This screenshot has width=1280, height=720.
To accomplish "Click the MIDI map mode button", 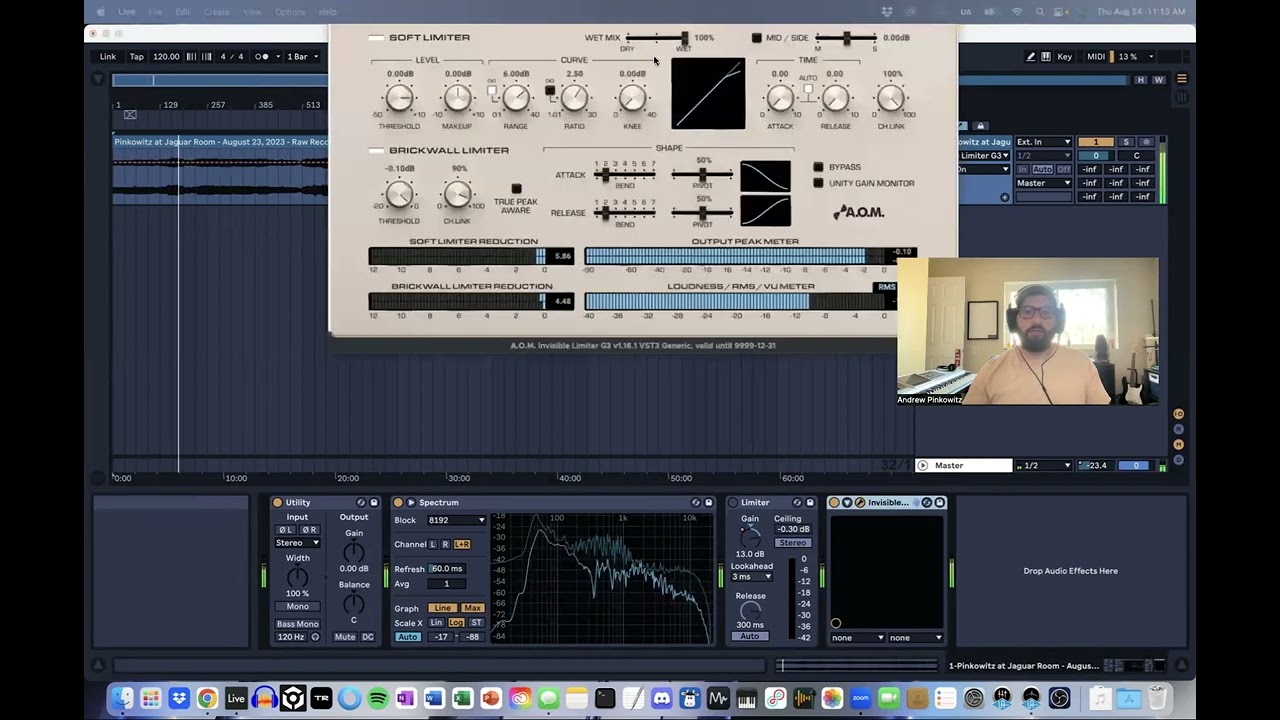I will tap(1096, 57).
